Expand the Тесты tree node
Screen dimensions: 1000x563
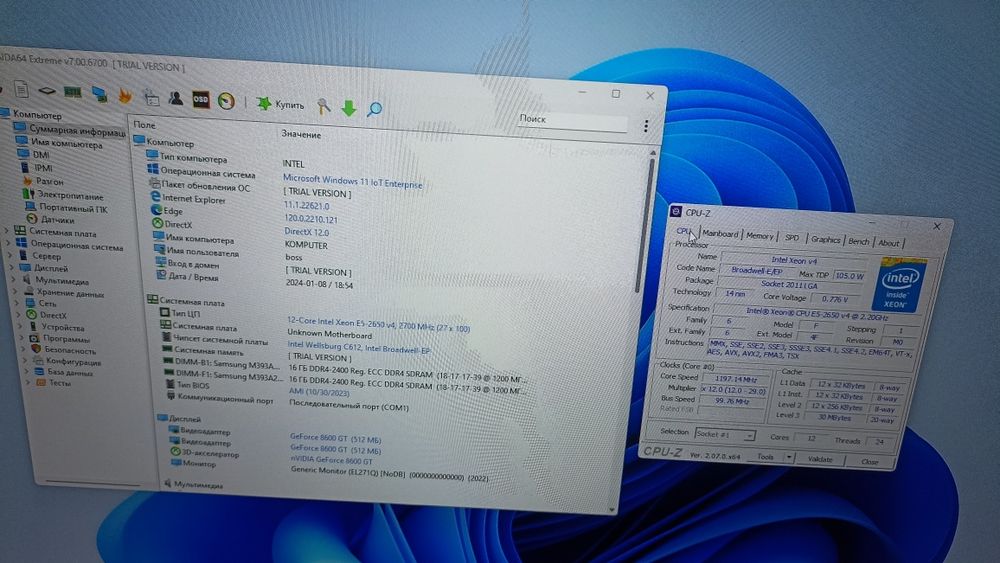[27, 383]
